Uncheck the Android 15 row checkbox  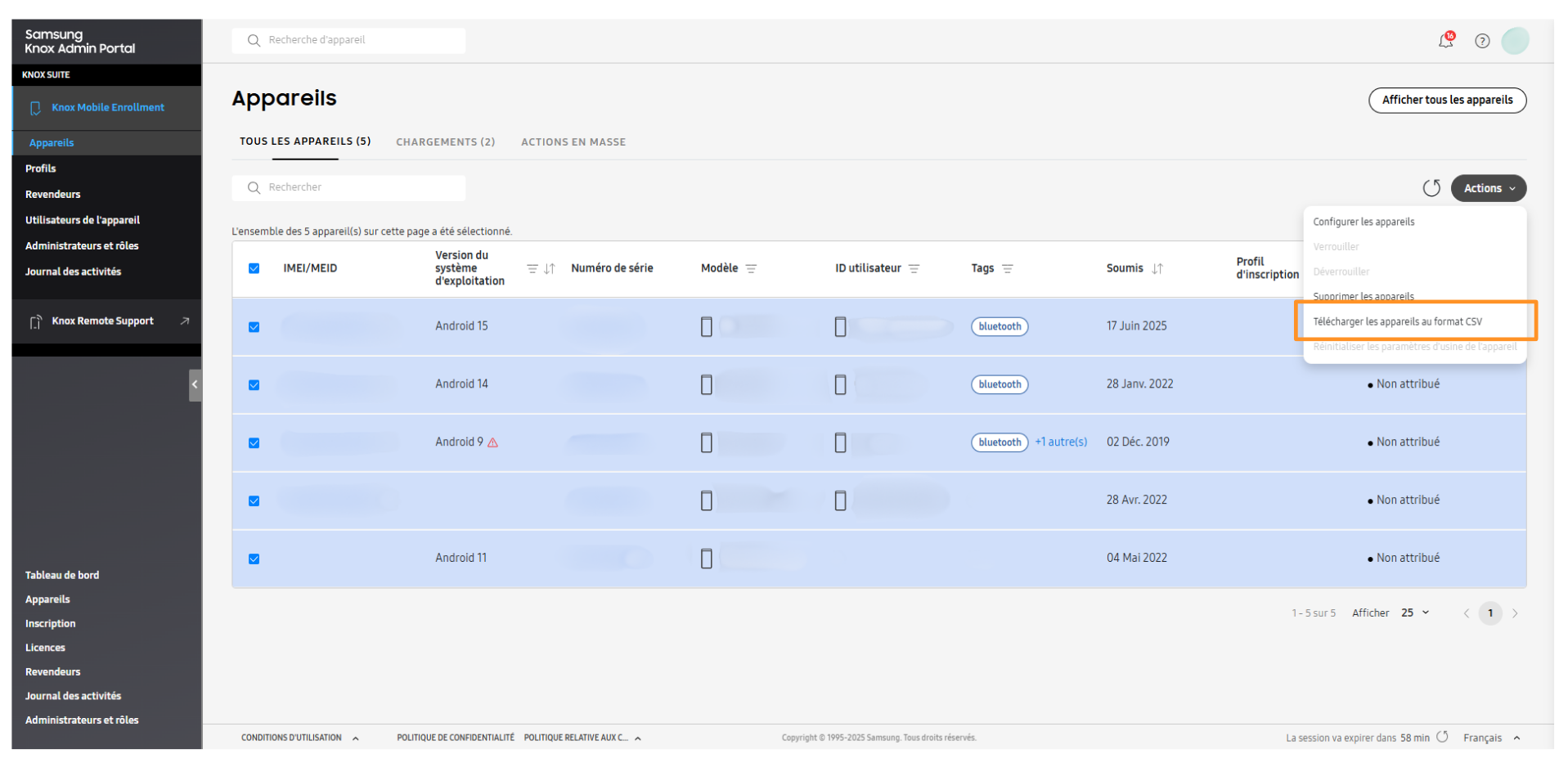click(x=254, y=327)
